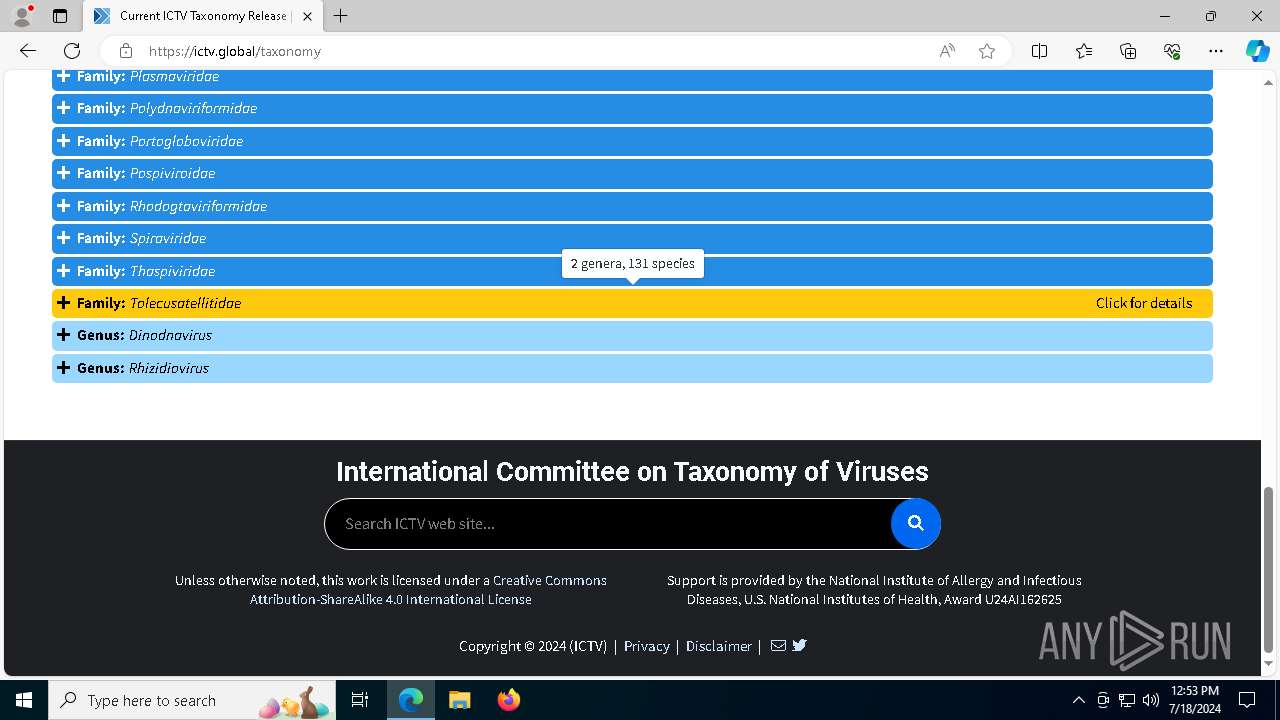This screenshot has height=720, width=1280.
Task: Click the taskbar Type here to search box
Action: pyautogui.click(x=193, y=700)
